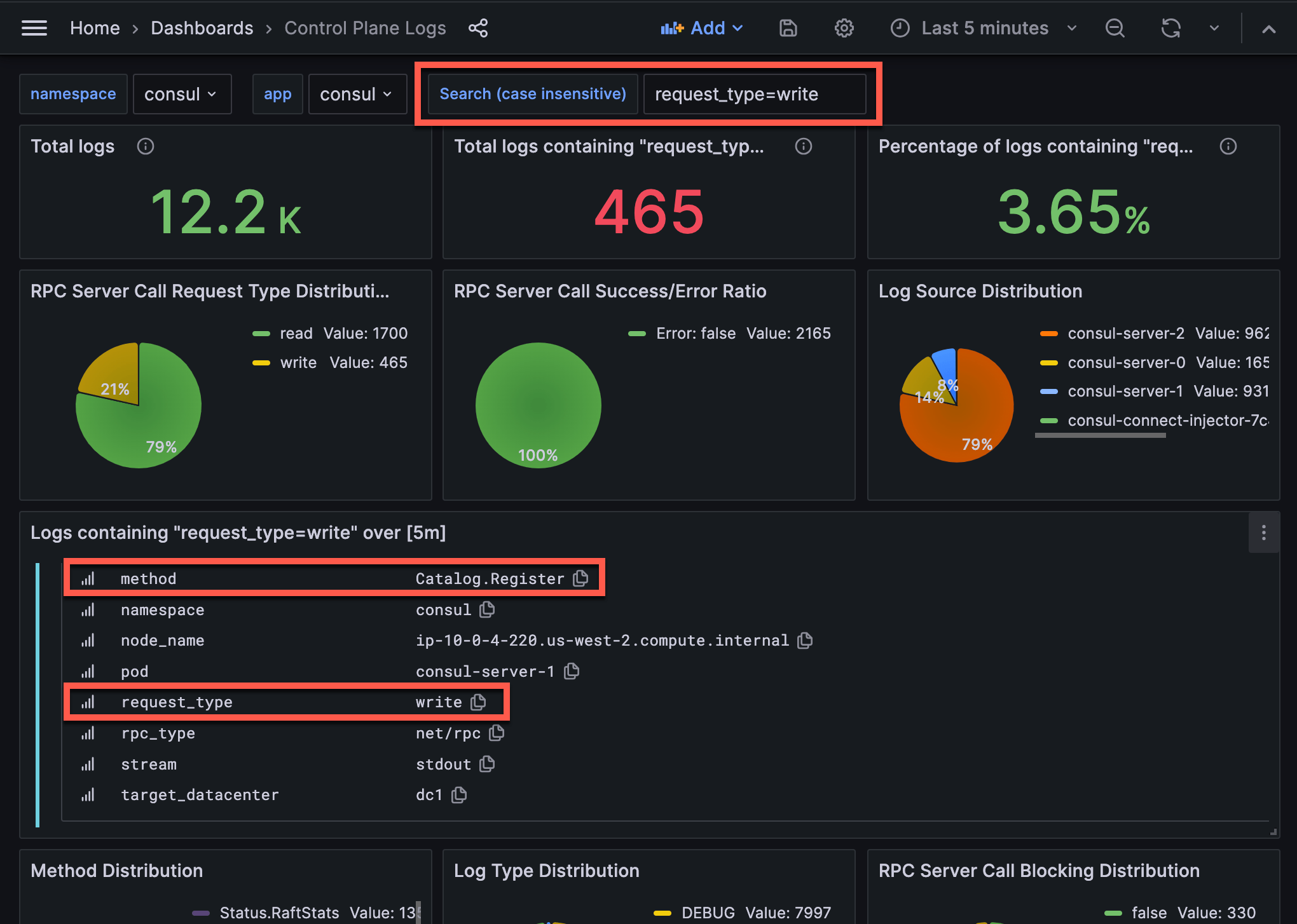The image size is (1297, 924).
Task: Open the logs panel three-dot menu
Action: point(1264,533)
